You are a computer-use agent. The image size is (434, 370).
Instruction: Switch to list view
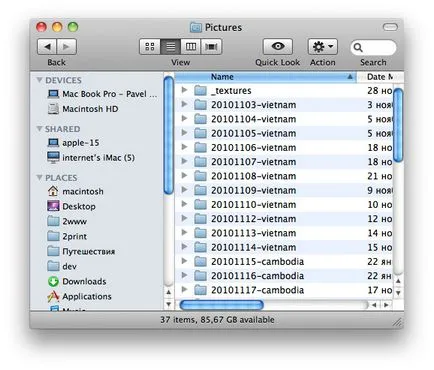pos(170,46)
